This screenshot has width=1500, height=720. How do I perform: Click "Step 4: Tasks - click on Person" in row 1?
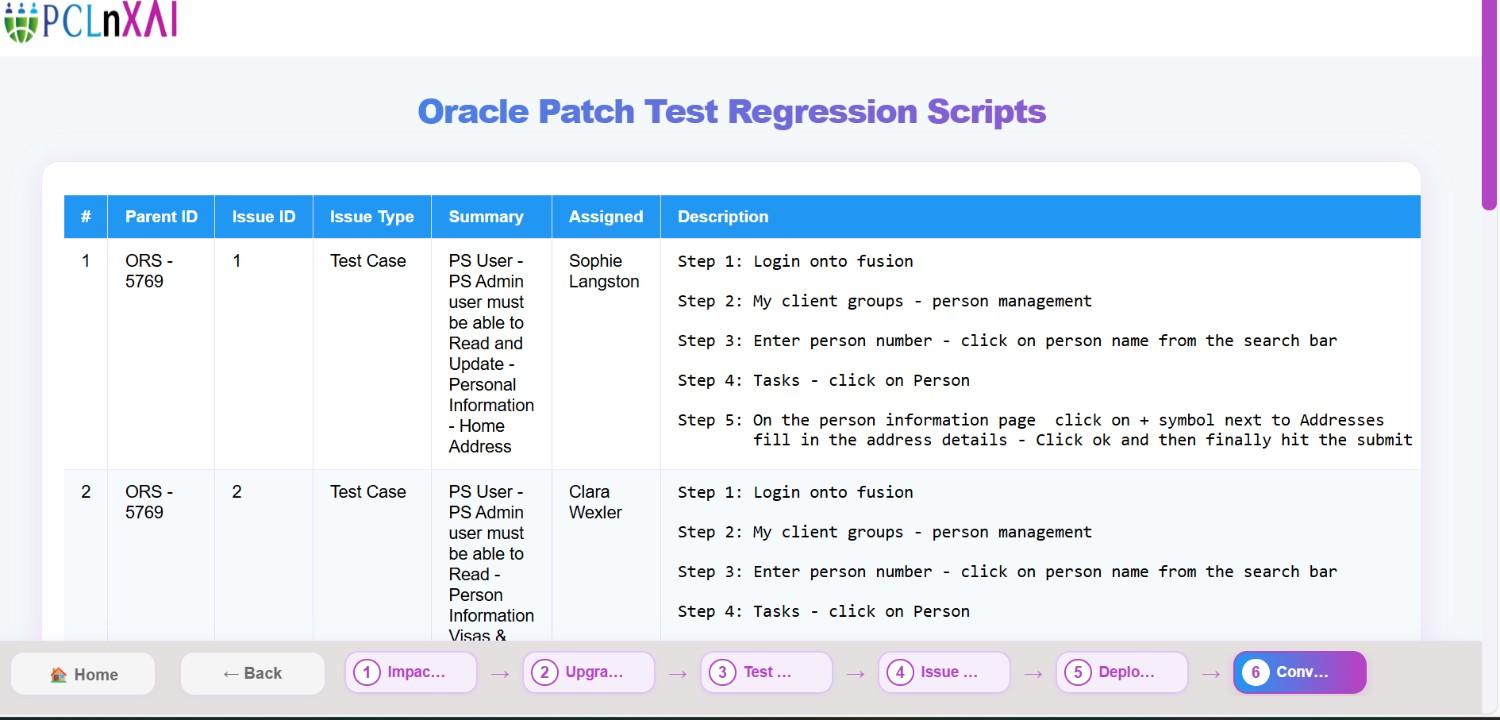[824, 381]
